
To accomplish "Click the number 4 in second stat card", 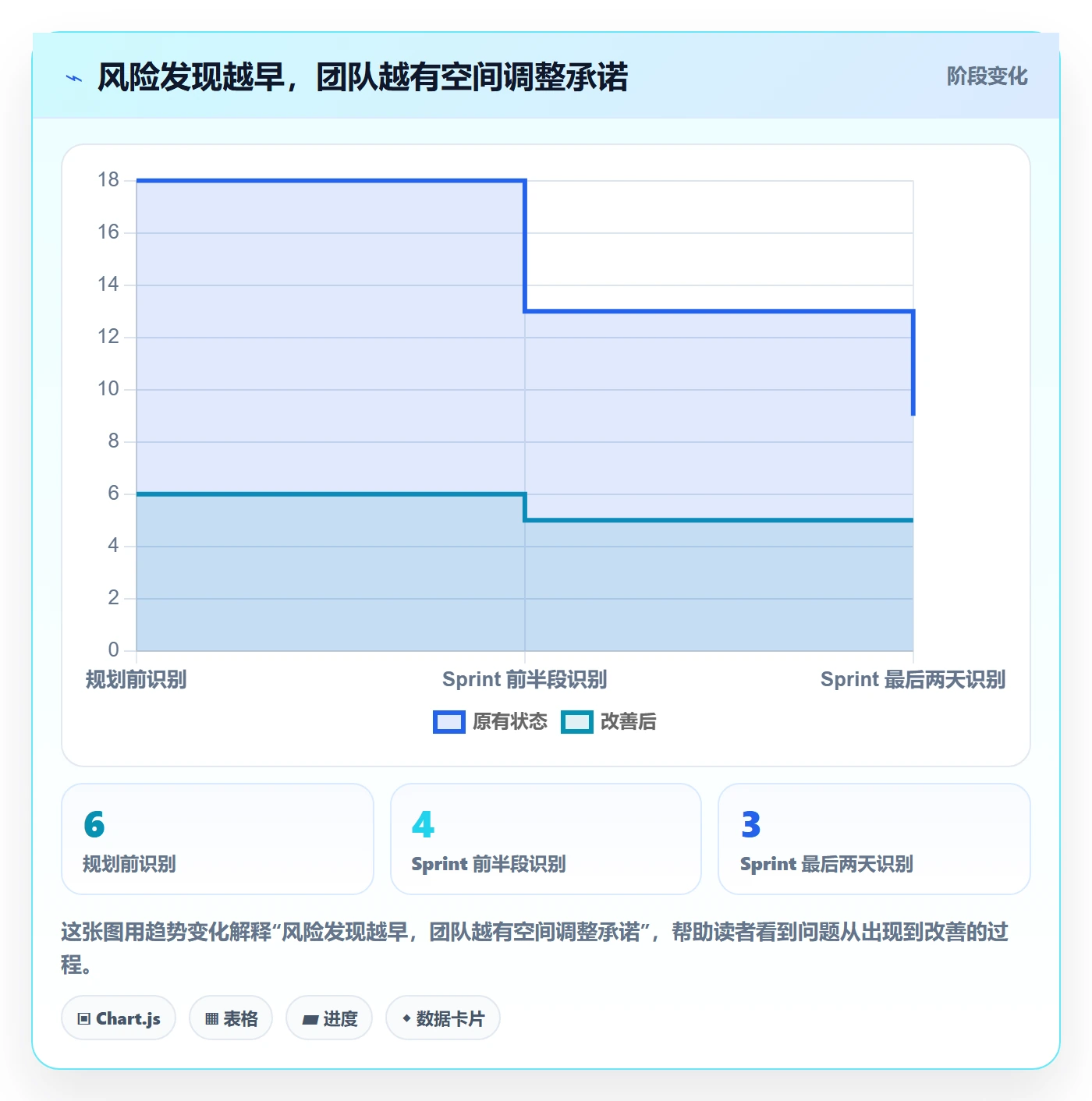I will pos(423,824).
